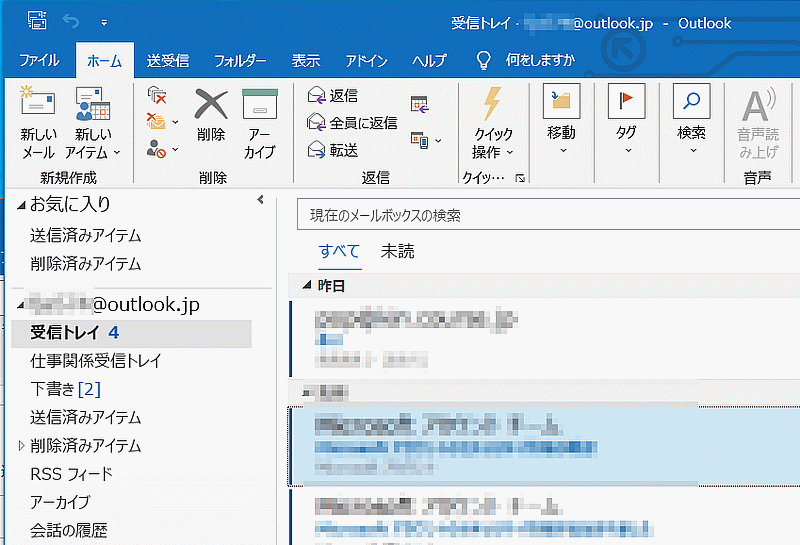The image size is (800, 545).
Task: Click the Move (移動) folder icon
Action: tap(561, 101)
